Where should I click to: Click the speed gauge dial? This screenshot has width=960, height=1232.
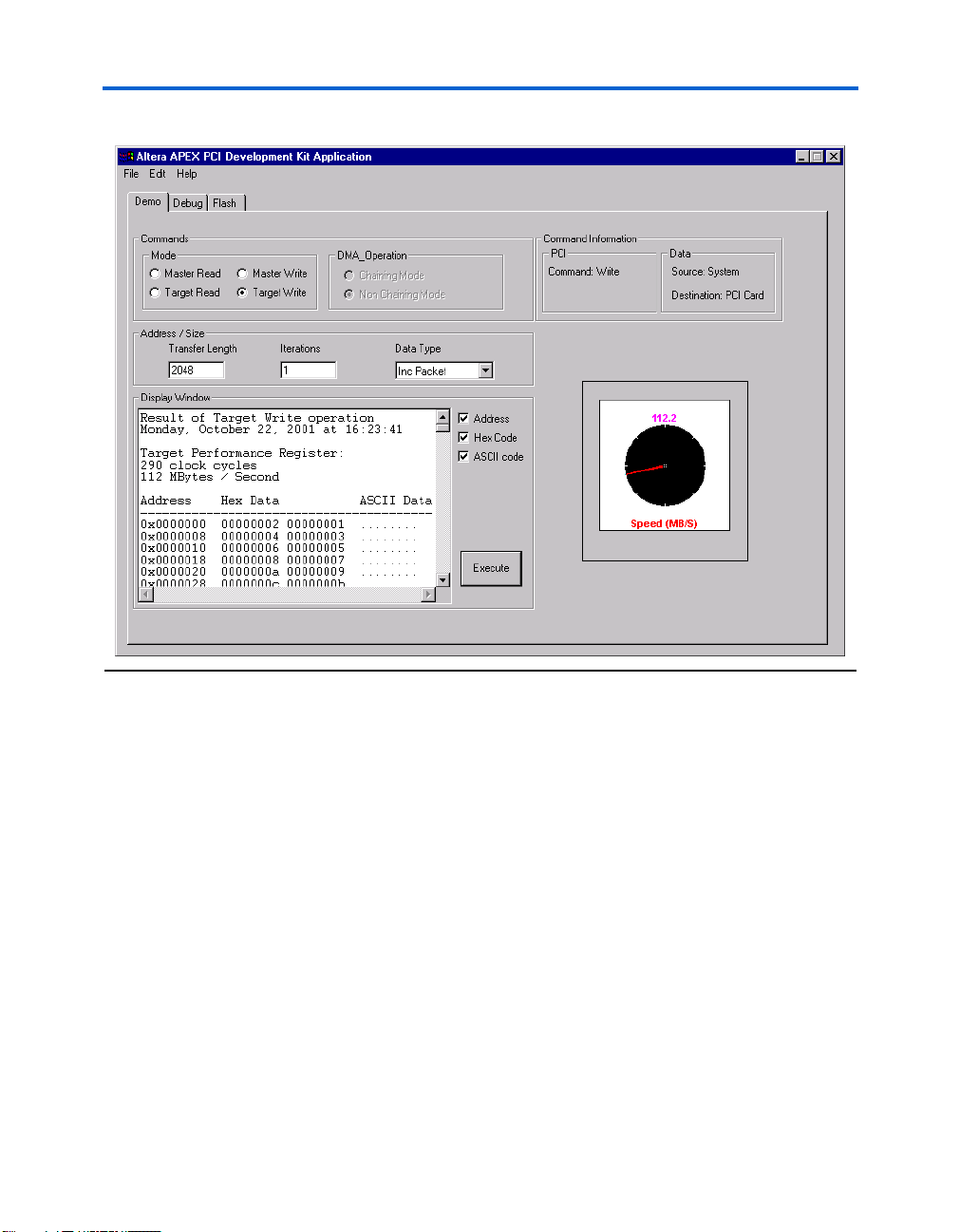(x=665, y=465)
